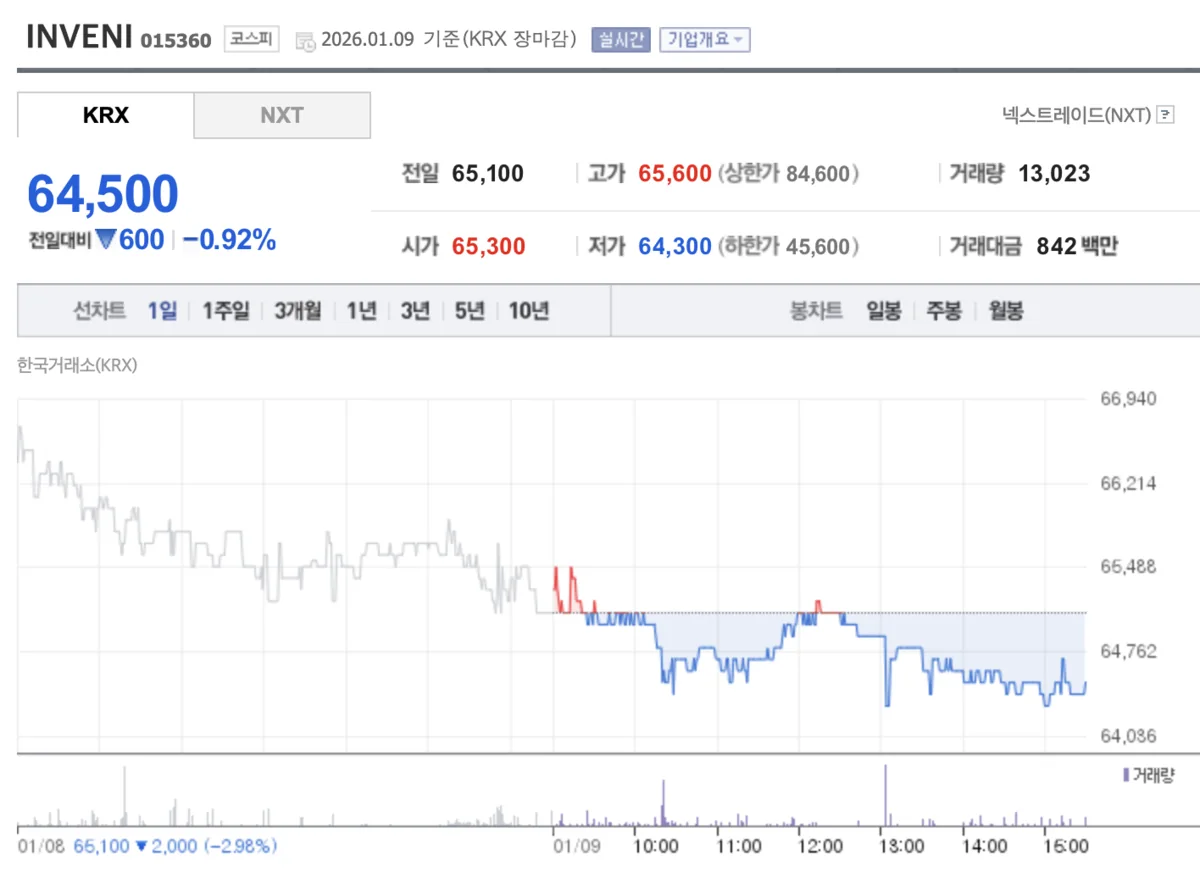Open the 월봉 monthly candle chart
This screenshot has height=890, width=1200.
click(1006, 311)
